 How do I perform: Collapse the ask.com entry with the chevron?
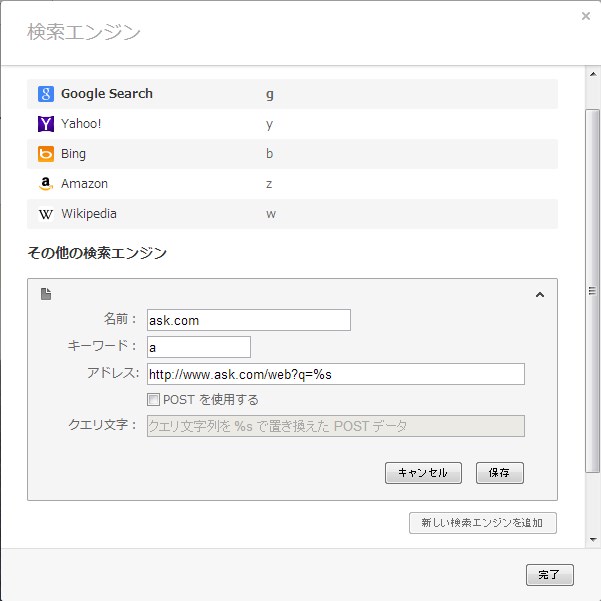tap(540, 294)
